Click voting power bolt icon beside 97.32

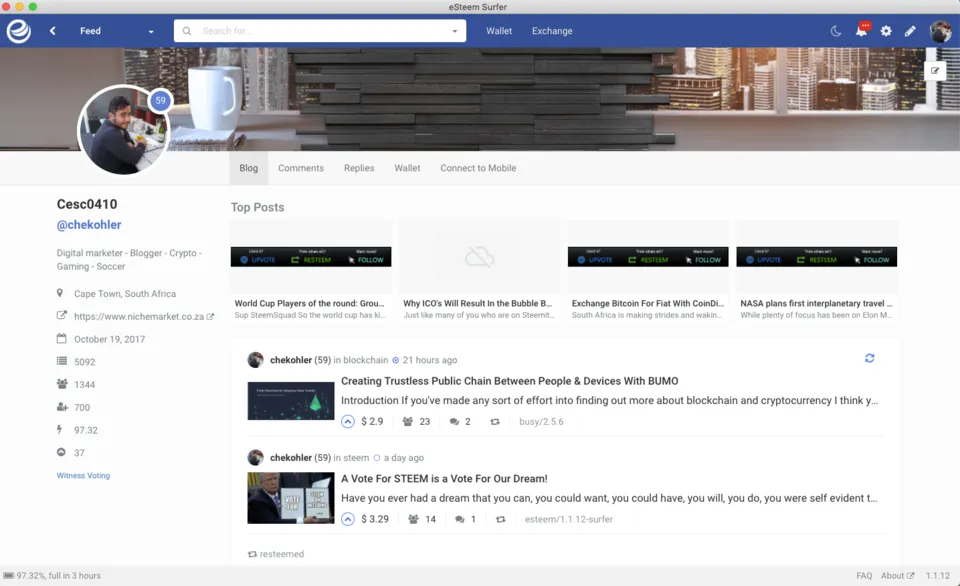coord(59,429)
